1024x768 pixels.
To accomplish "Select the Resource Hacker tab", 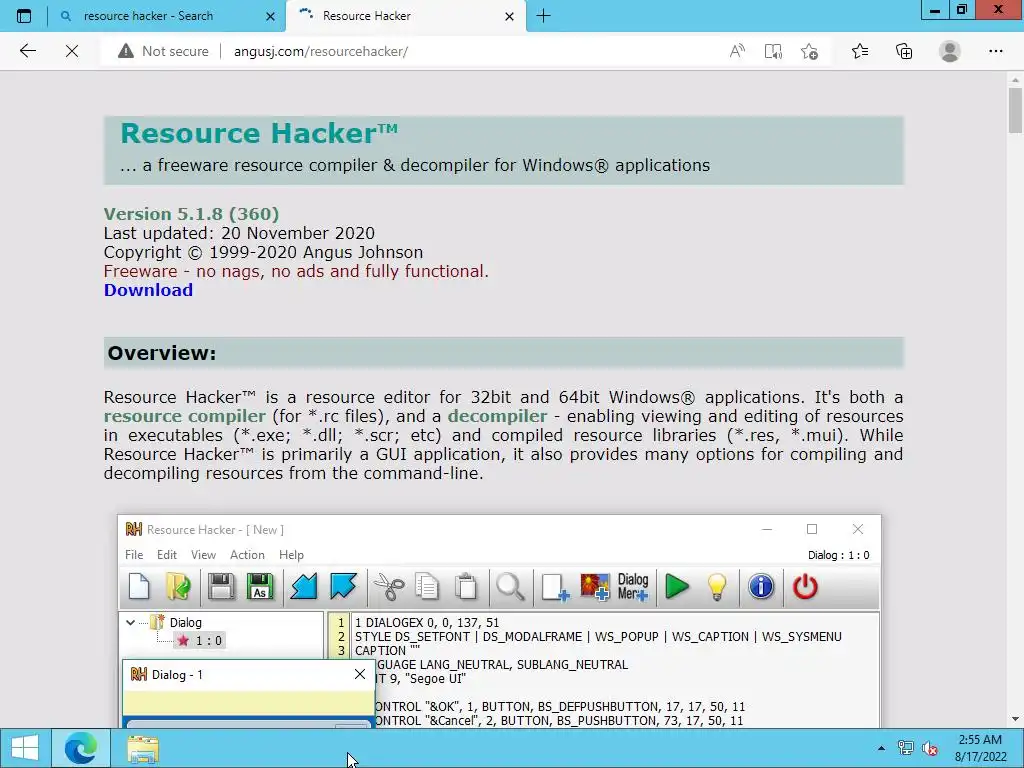I will [405, 16].
